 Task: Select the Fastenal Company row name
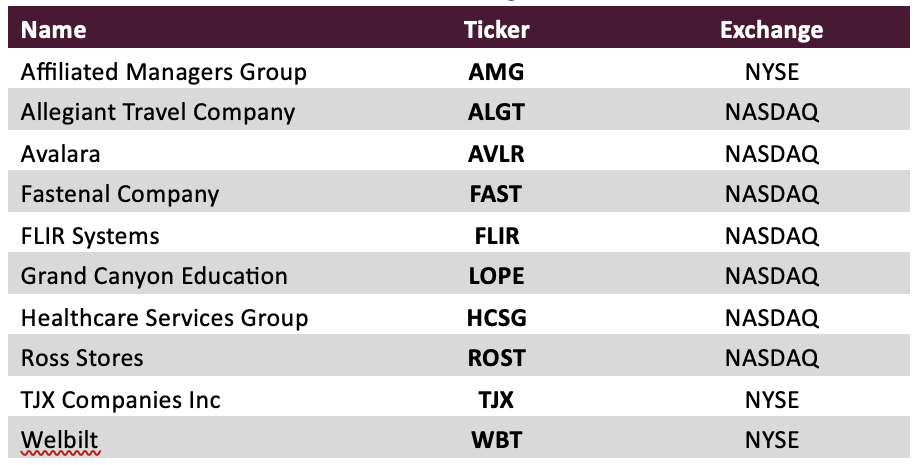coord(120,194)
